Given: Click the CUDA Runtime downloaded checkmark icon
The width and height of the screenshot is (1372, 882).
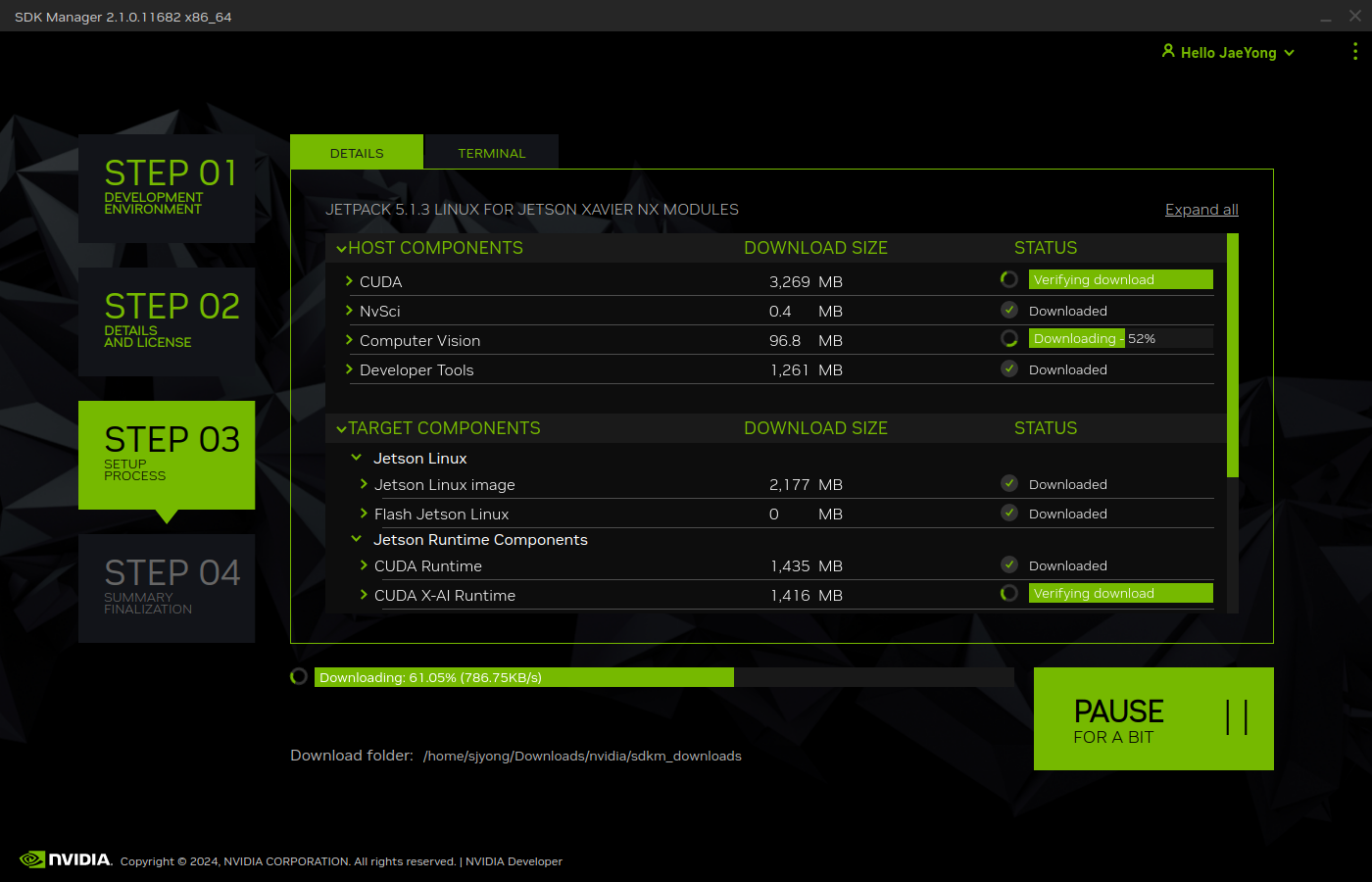Looking at the screenshot, I should (x=1008, y=564).
